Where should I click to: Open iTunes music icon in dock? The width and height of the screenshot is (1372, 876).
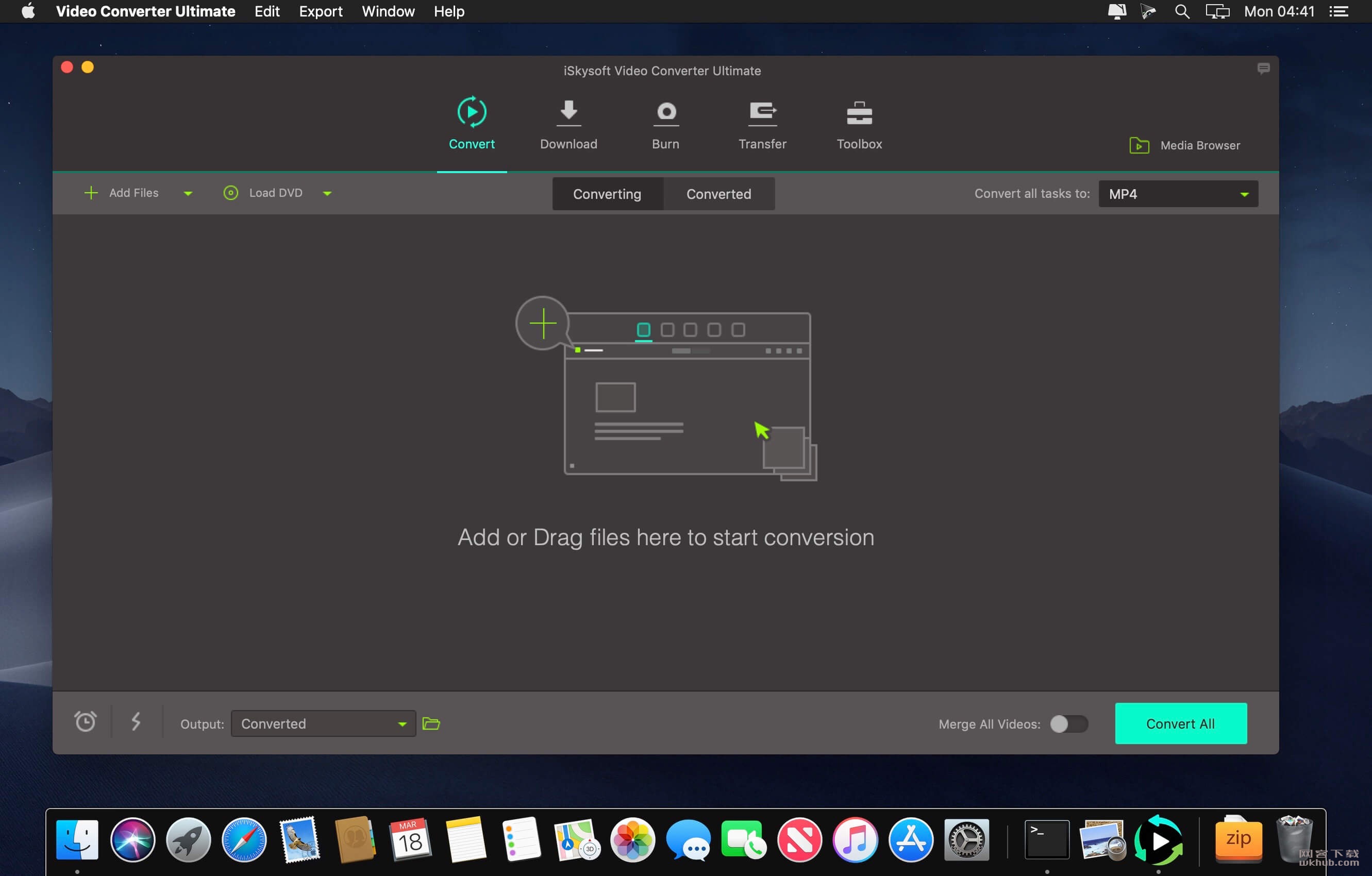point(855,839)
